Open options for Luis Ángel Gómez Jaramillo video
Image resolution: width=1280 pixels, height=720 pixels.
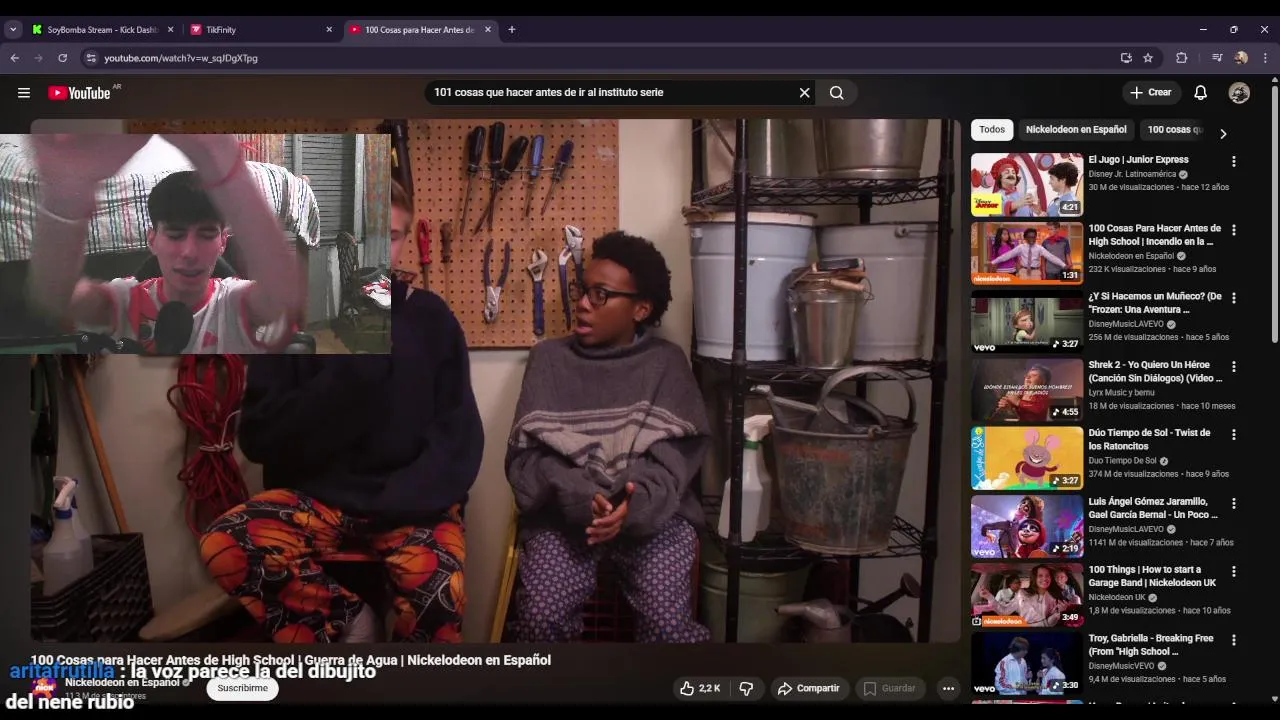point(1233,503)
